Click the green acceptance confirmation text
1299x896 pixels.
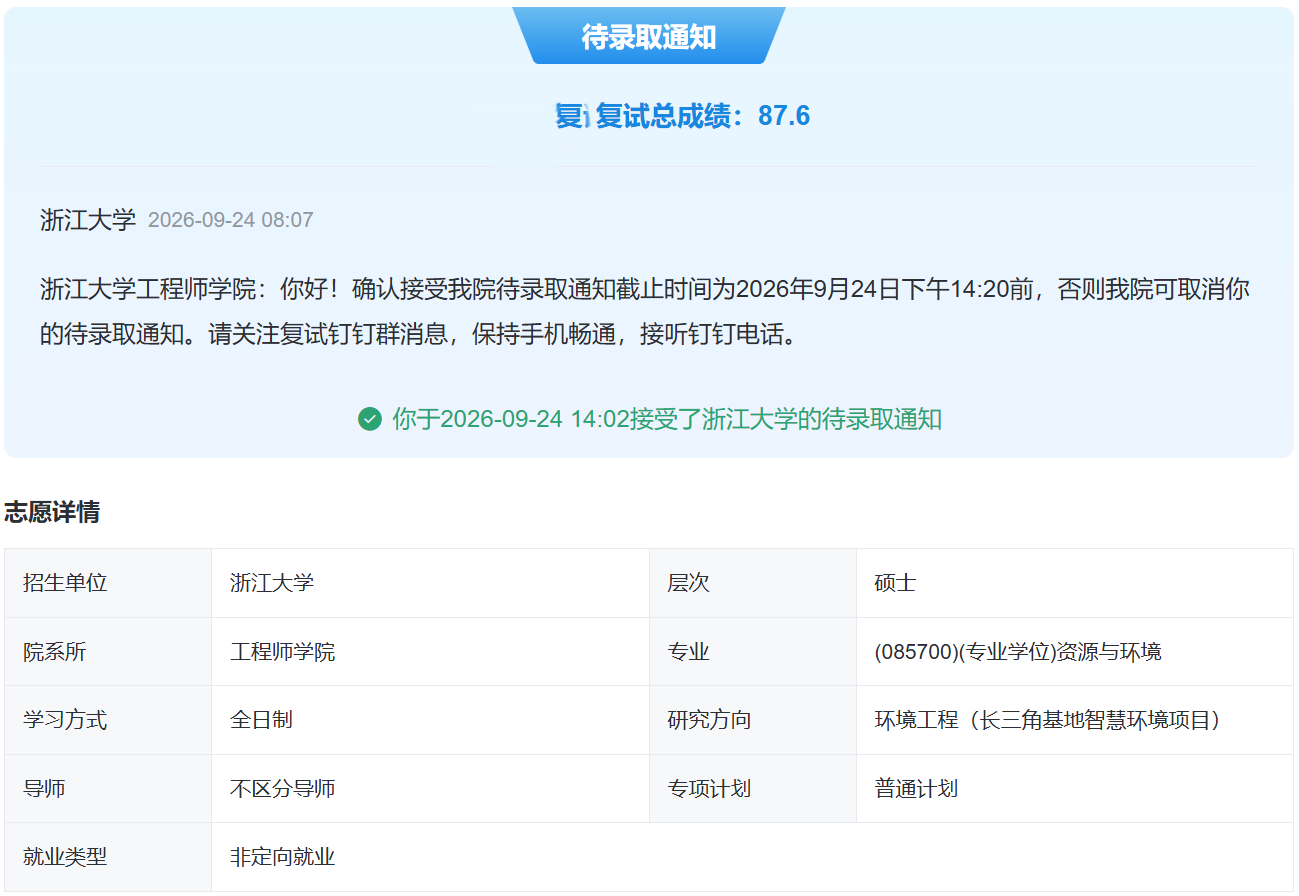[667, 419]
